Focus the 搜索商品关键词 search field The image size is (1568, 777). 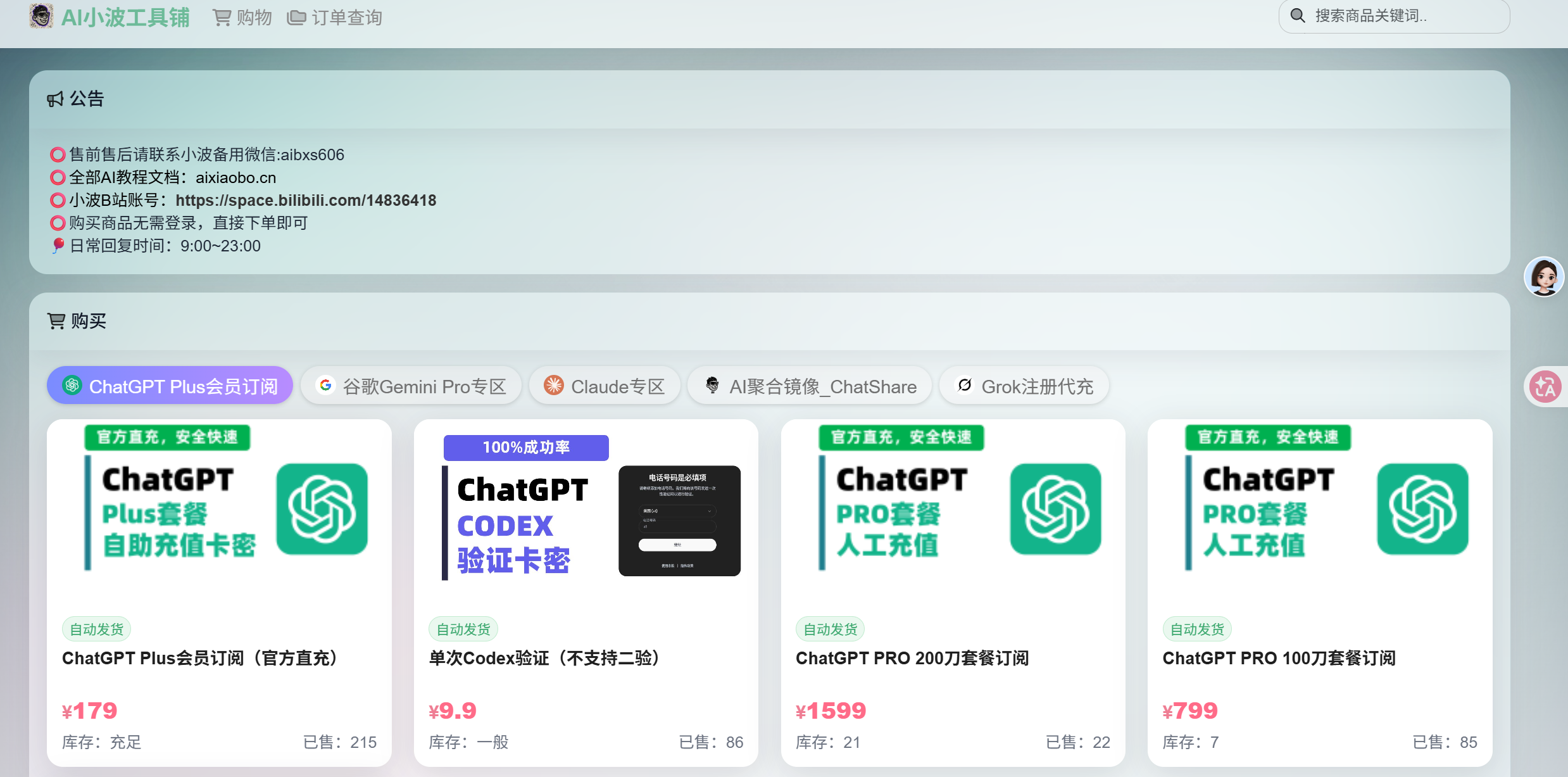pos(1394,16)
